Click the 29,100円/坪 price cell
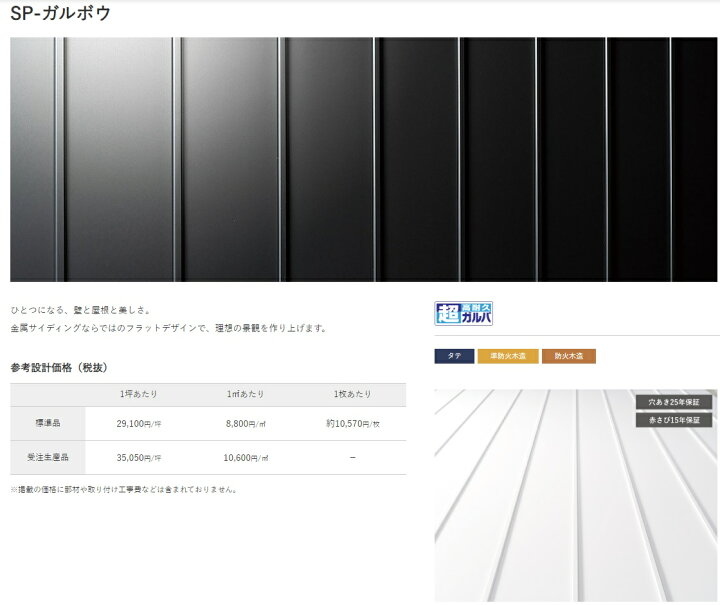 click(x=139, y=424)
